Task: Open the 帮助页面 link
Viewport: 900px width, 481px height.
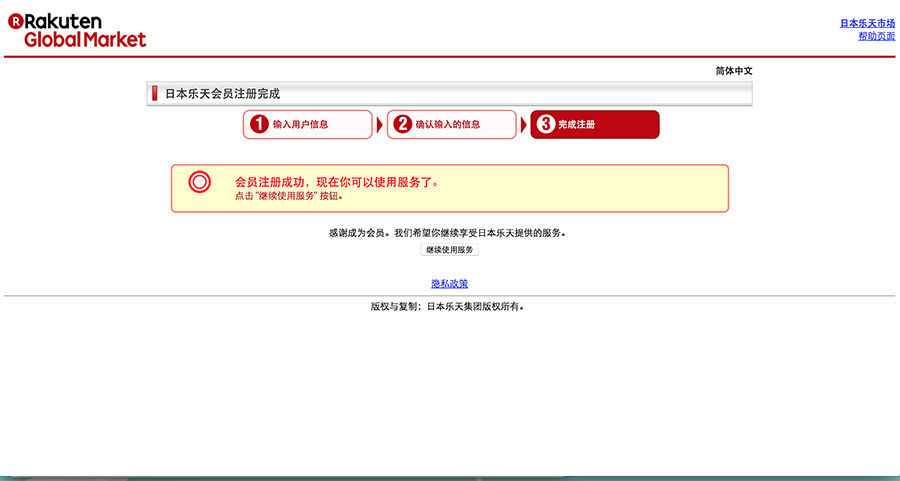Action: tap(876, 36)
